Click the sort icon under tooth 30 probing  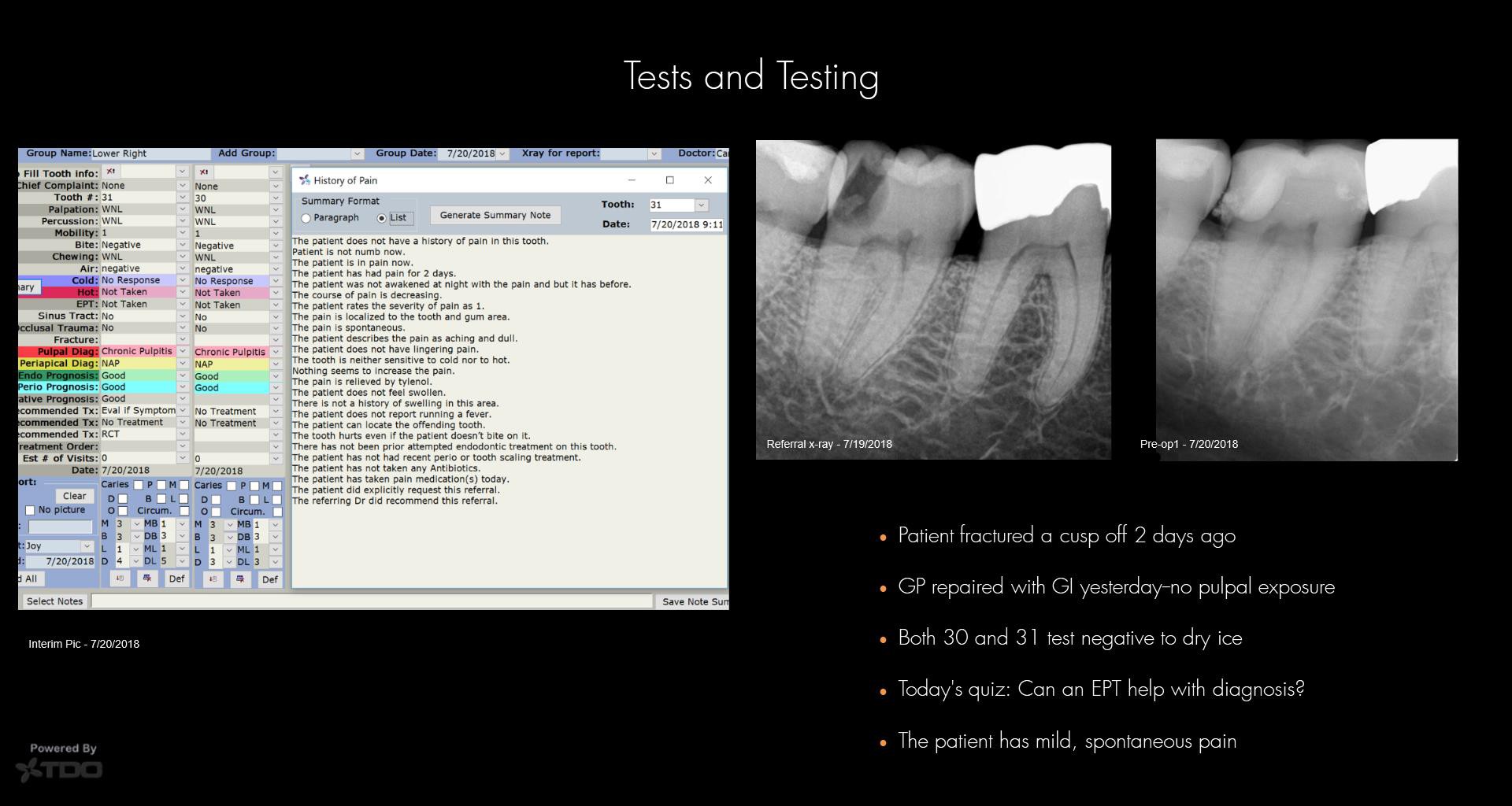(x=213, y=579)
